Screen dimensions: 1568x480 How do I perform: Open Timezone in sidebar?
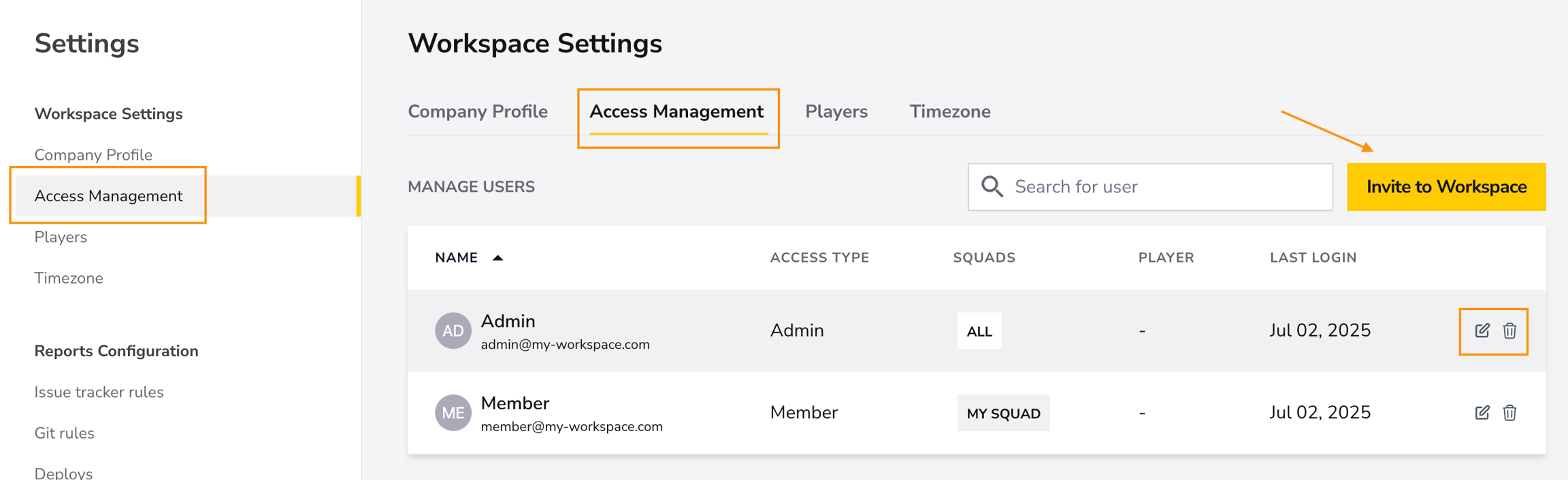69,278
